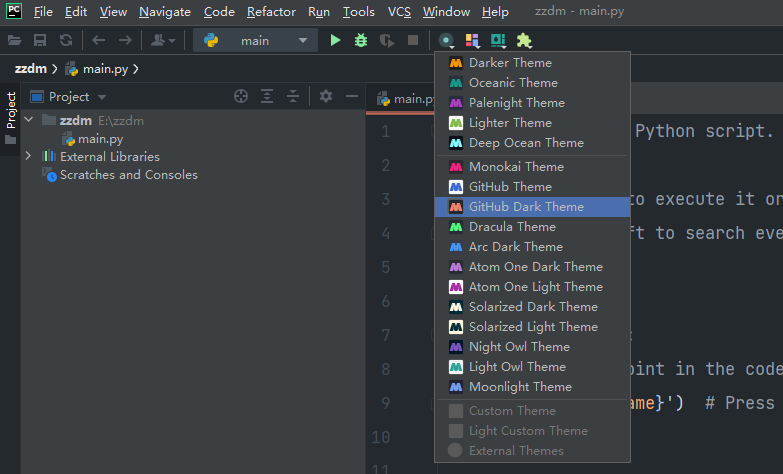Select Atom One Dark Theme
Image resolution: width=783 pixels, height=474 pixels.
coord(532,267)
